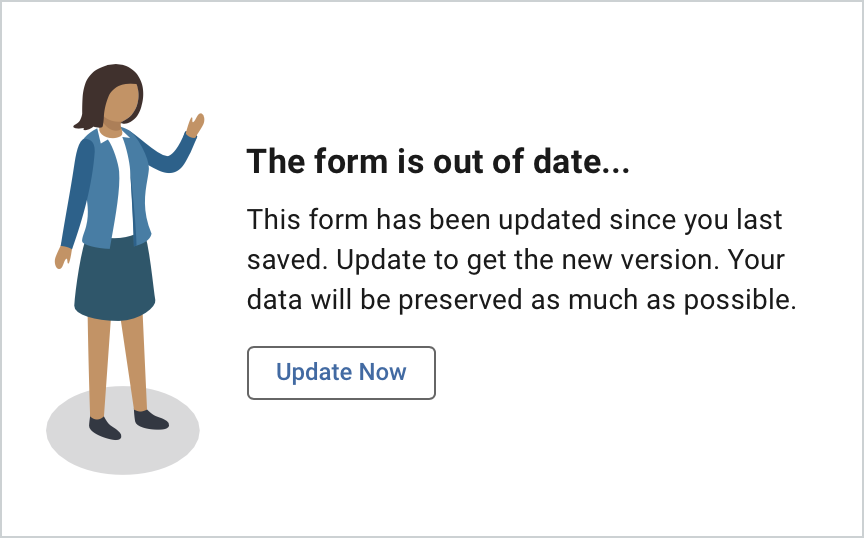Click the woman's dark shoes
The width and height of the screenshot is (864, 538).
[105, 428]
